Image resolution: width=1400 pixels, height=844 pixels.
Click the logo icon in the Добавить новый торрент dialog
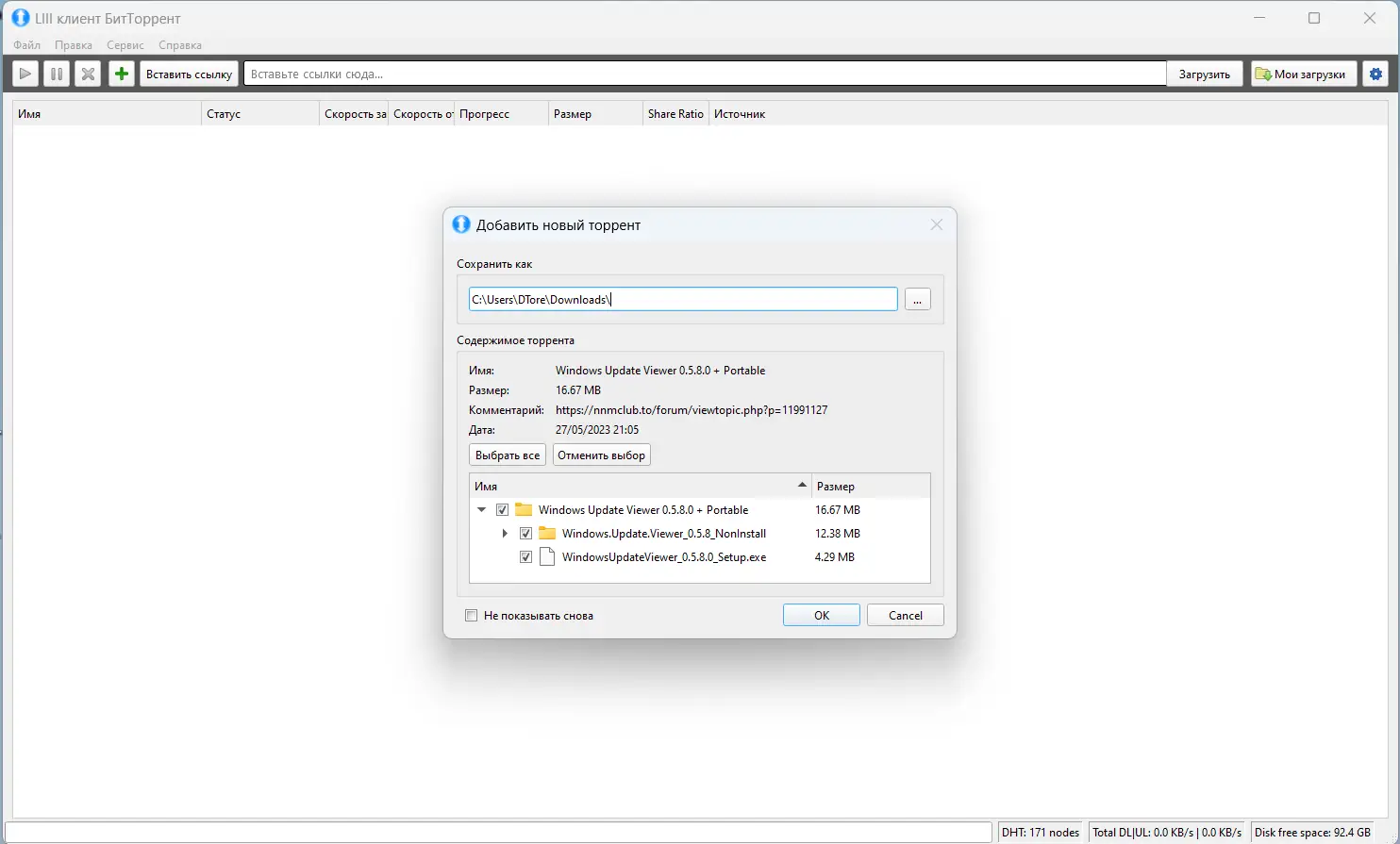(x=461, y=224)
